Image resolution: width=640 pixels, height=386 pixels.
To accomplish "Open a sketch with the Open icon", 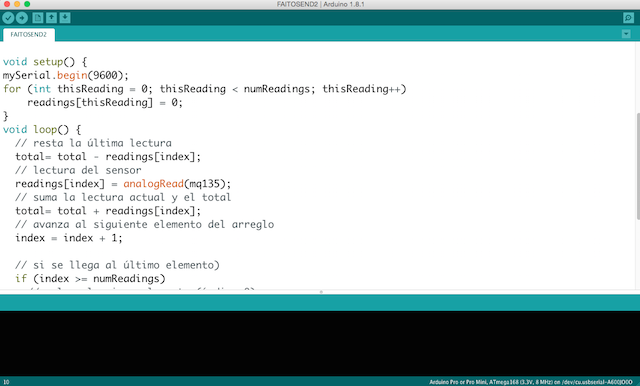I will [51, 18].
